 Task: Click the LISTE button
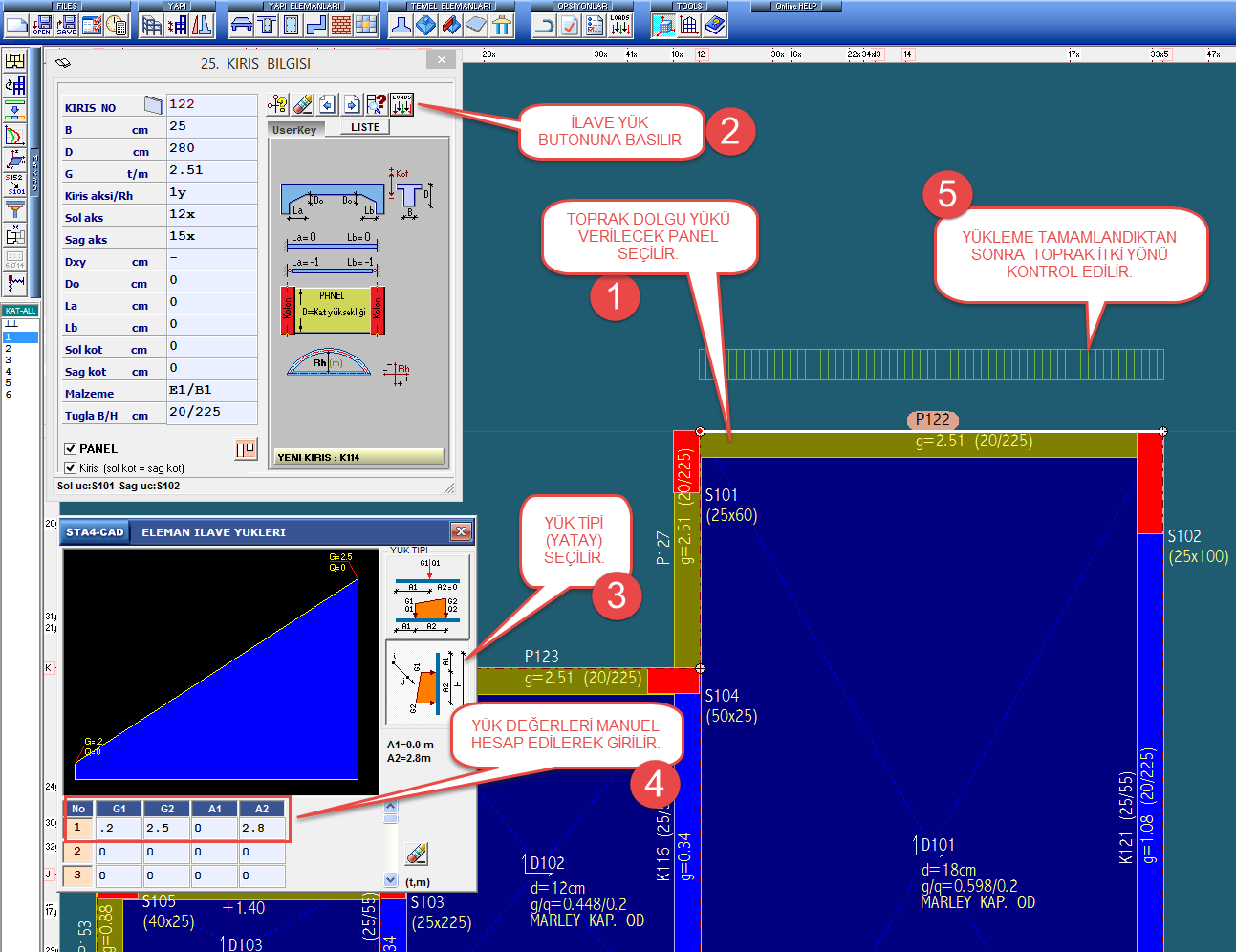click(x=365, y=127)
